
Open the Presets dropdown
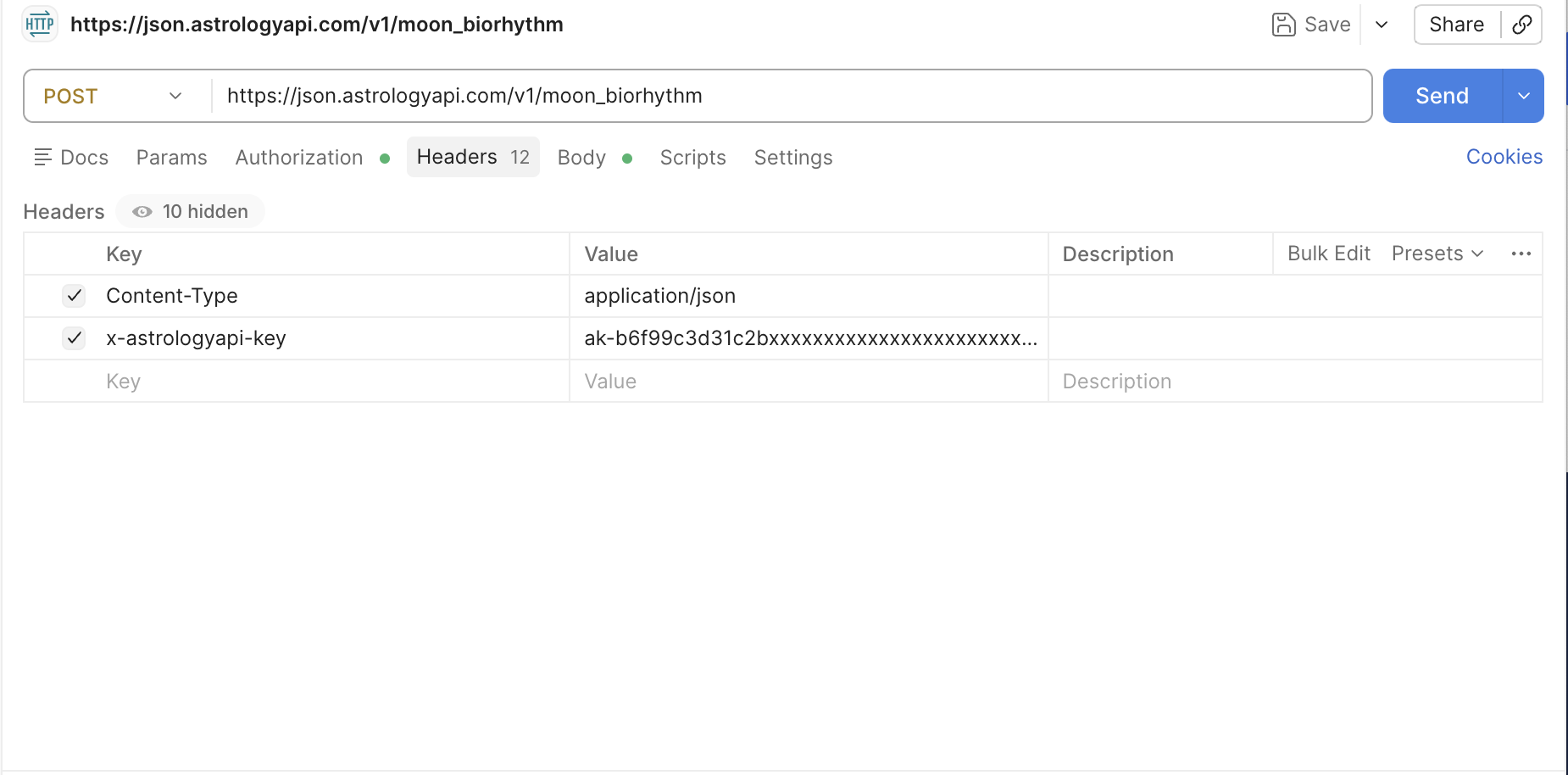tap(1437, 254)
